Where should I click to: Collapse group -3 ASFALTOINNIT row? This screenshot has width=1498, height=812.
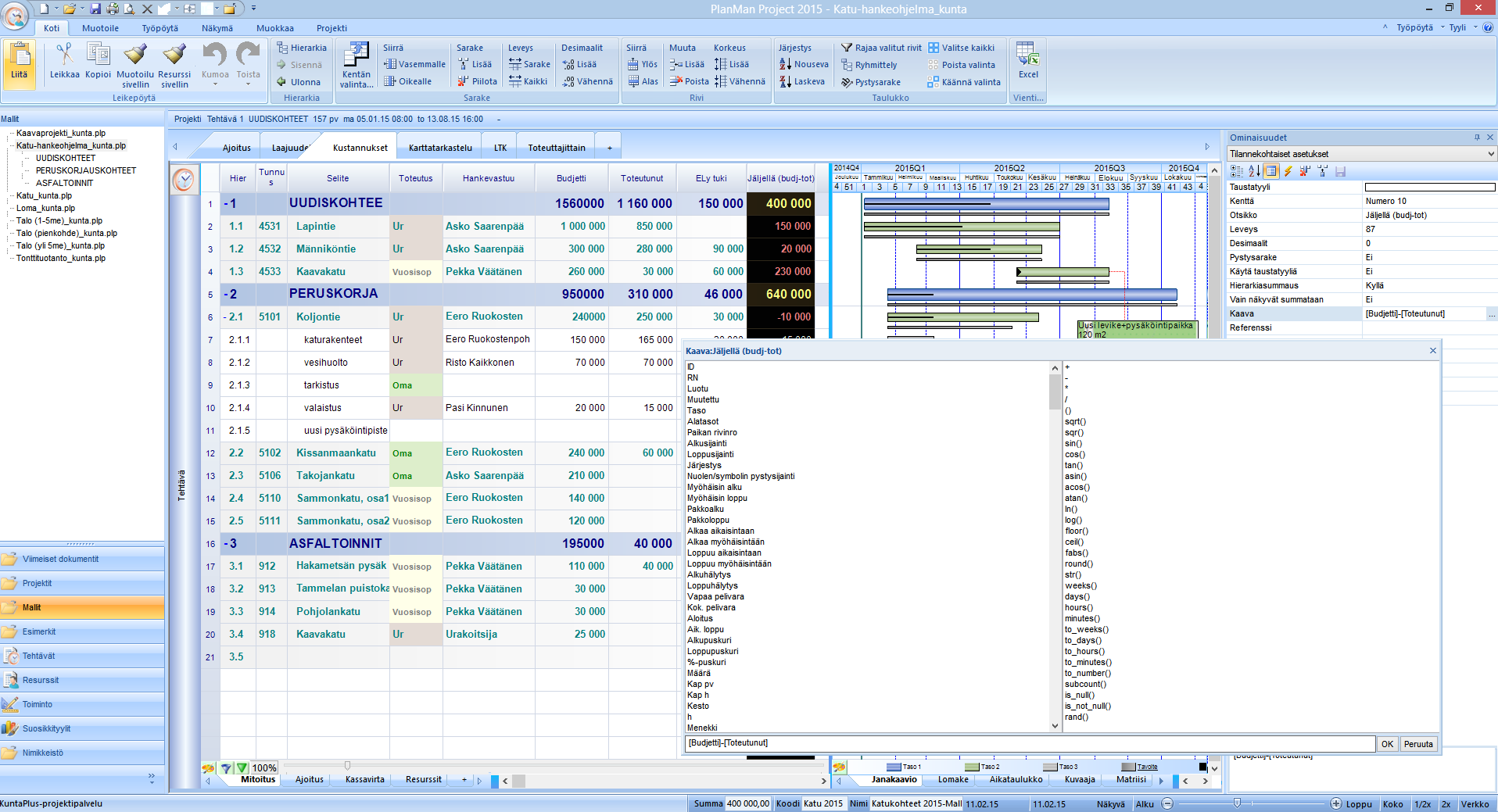coord(226,544)
